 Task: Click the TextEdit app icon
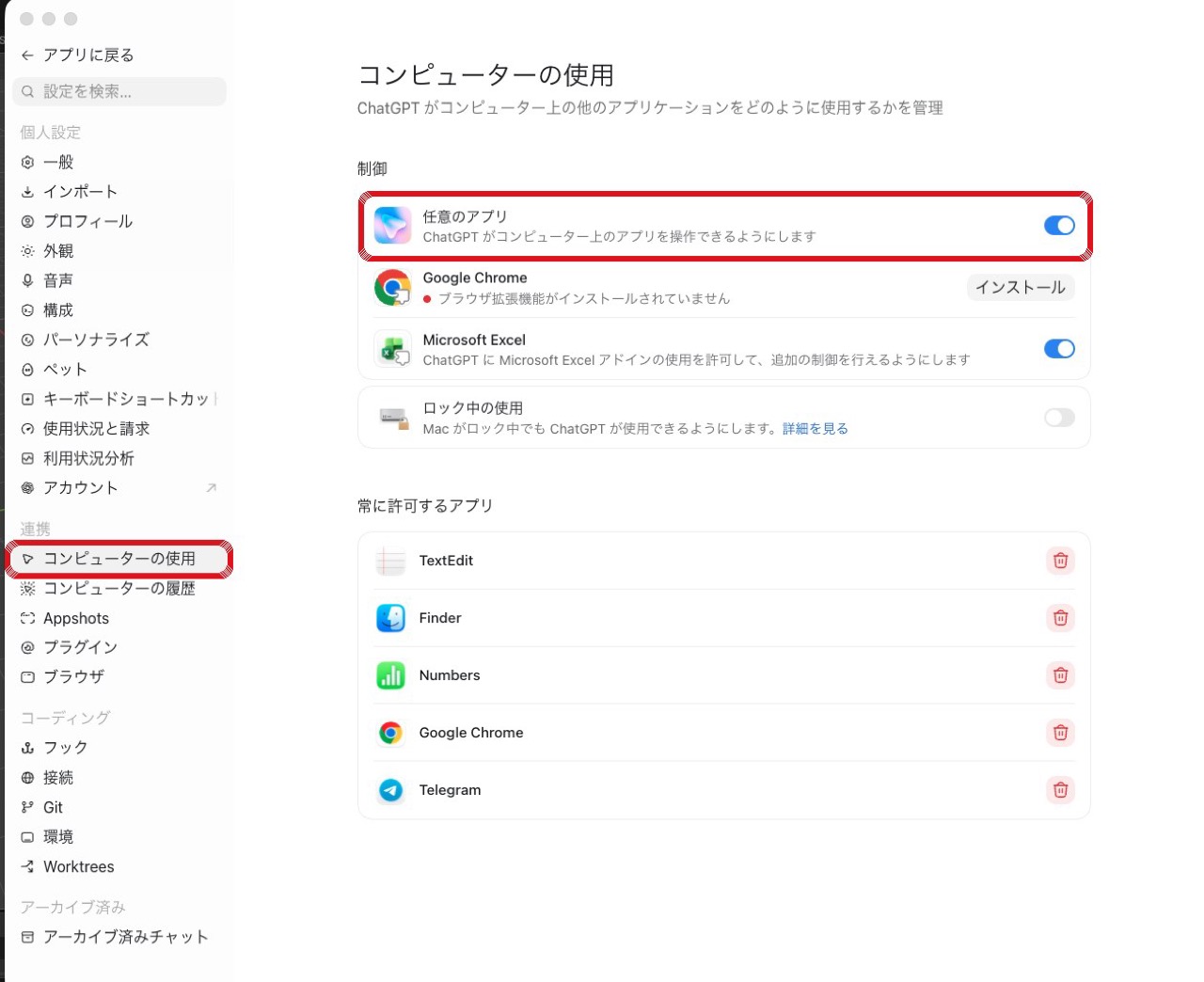pyautogui.click(x=390, y=561)
